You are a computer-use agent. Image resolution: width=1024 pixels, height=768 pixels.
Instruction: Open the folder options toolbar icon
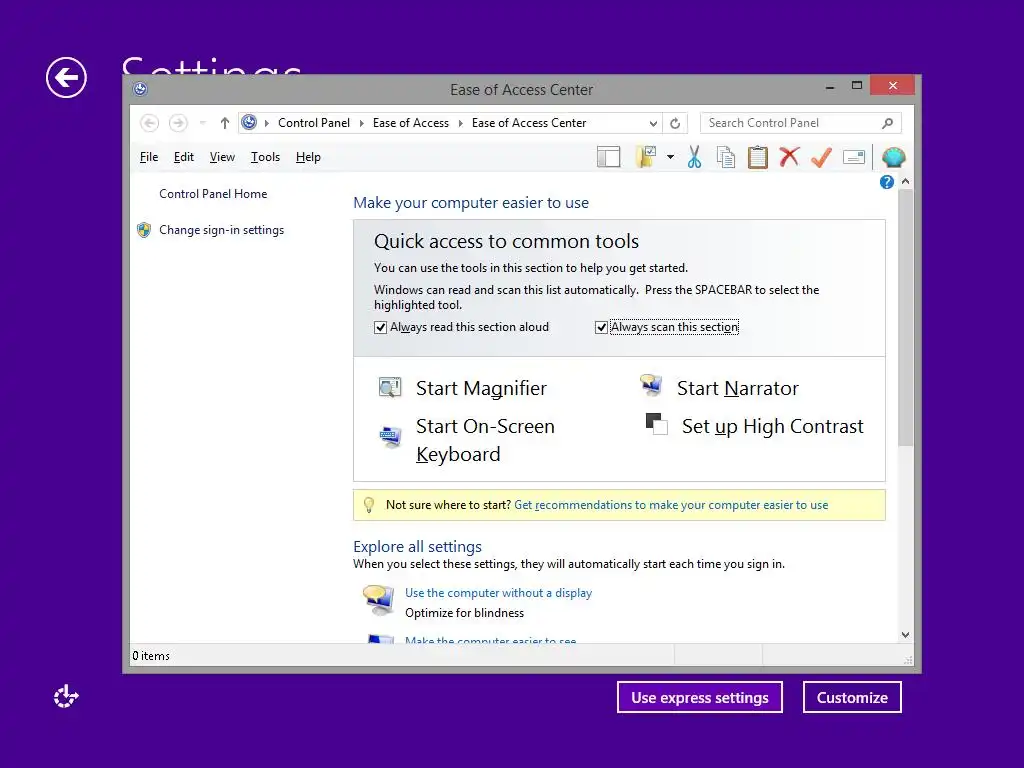point(646,157)
